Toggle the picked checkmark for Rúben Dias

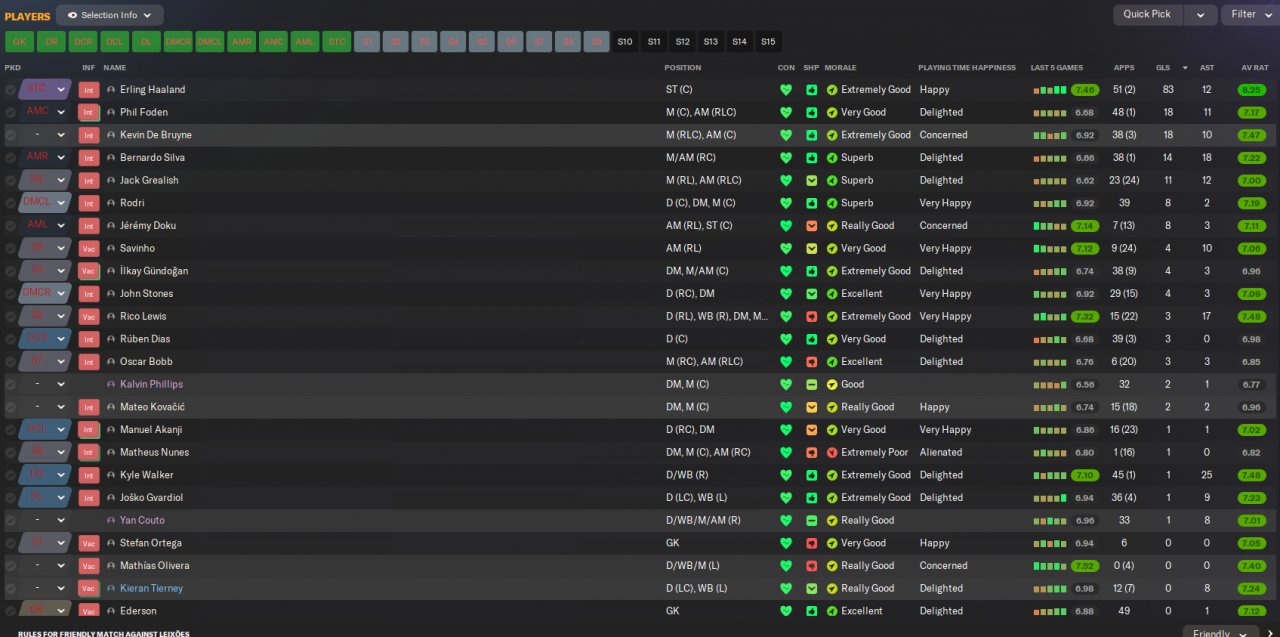click(x=10, y=339)
